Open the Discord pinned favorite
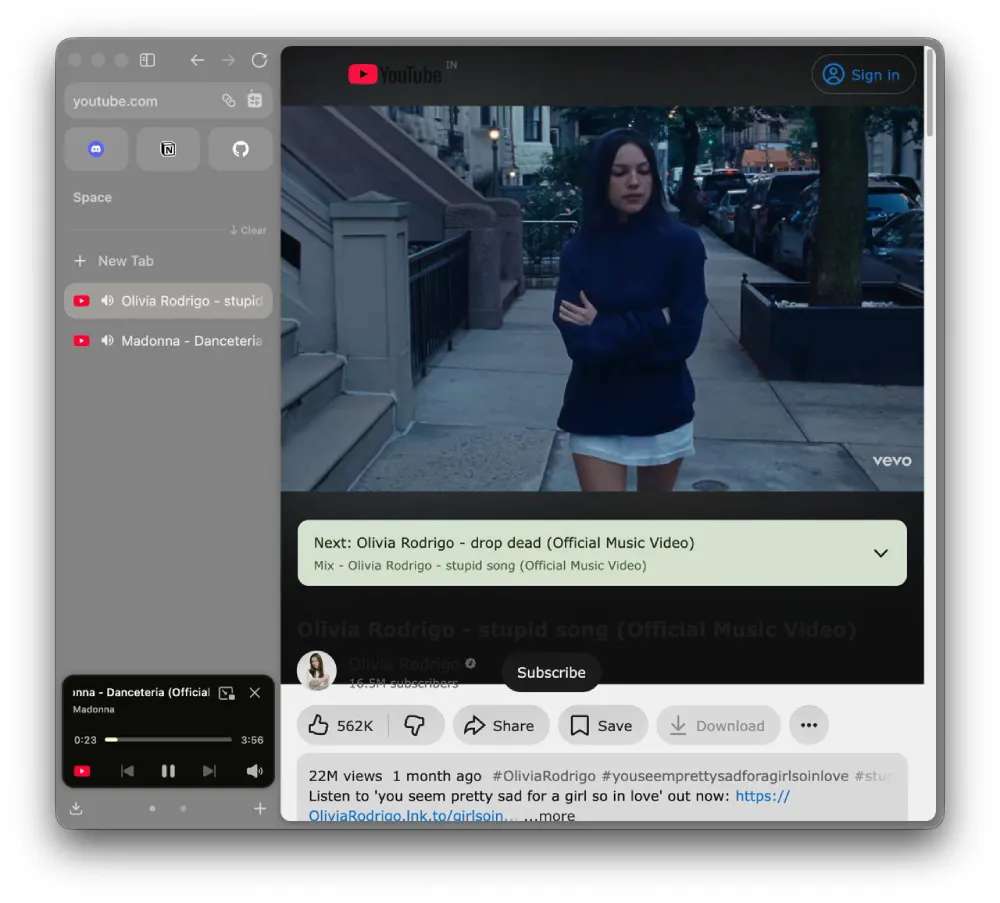 point(96,149)
